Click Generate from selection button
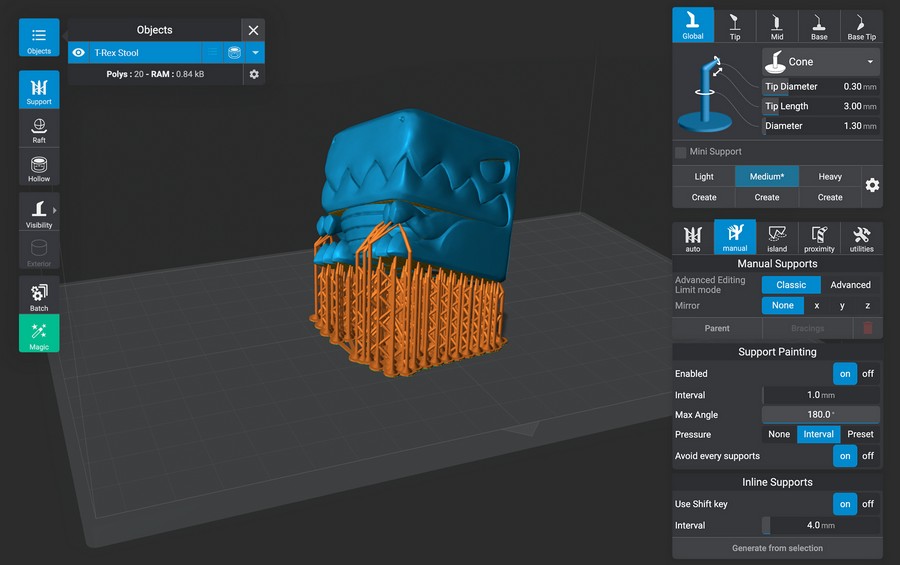Viewport: 900px width, 565px height. click(777, 548)
